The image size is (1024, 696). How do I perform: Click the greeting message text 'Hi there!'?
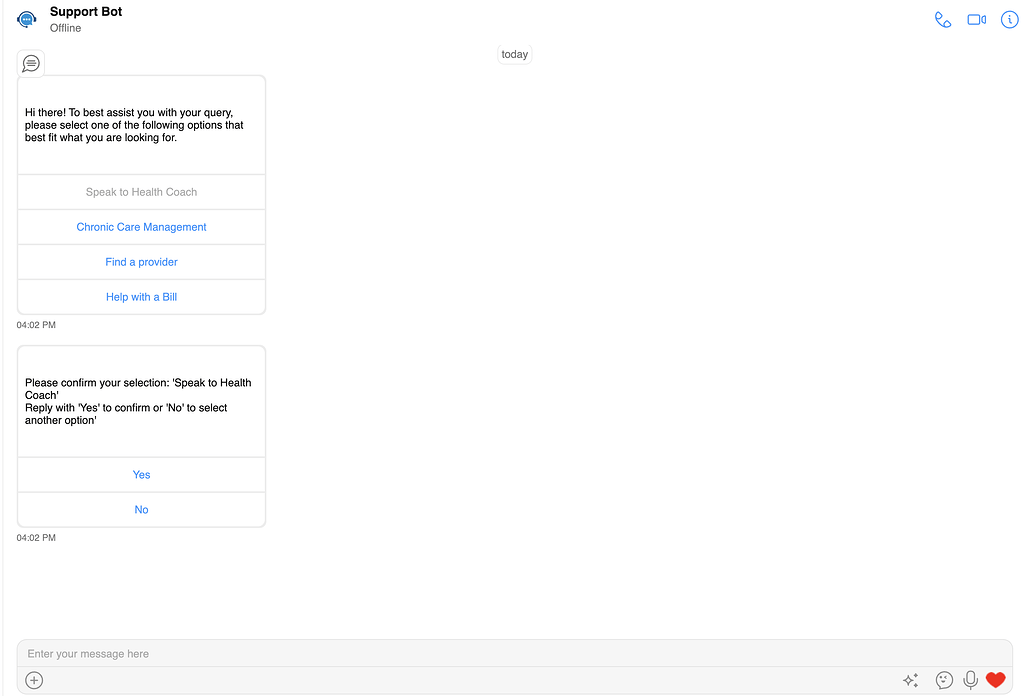134,125
